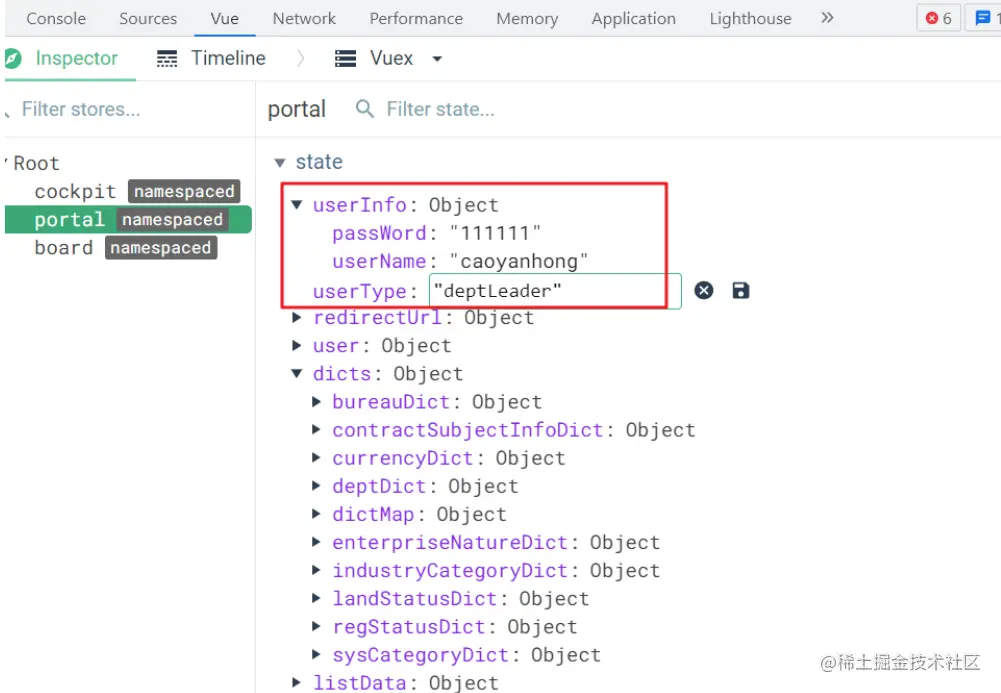The image size is (1001, 693).
Task: Expand the user object
Action: click(297, 345)
